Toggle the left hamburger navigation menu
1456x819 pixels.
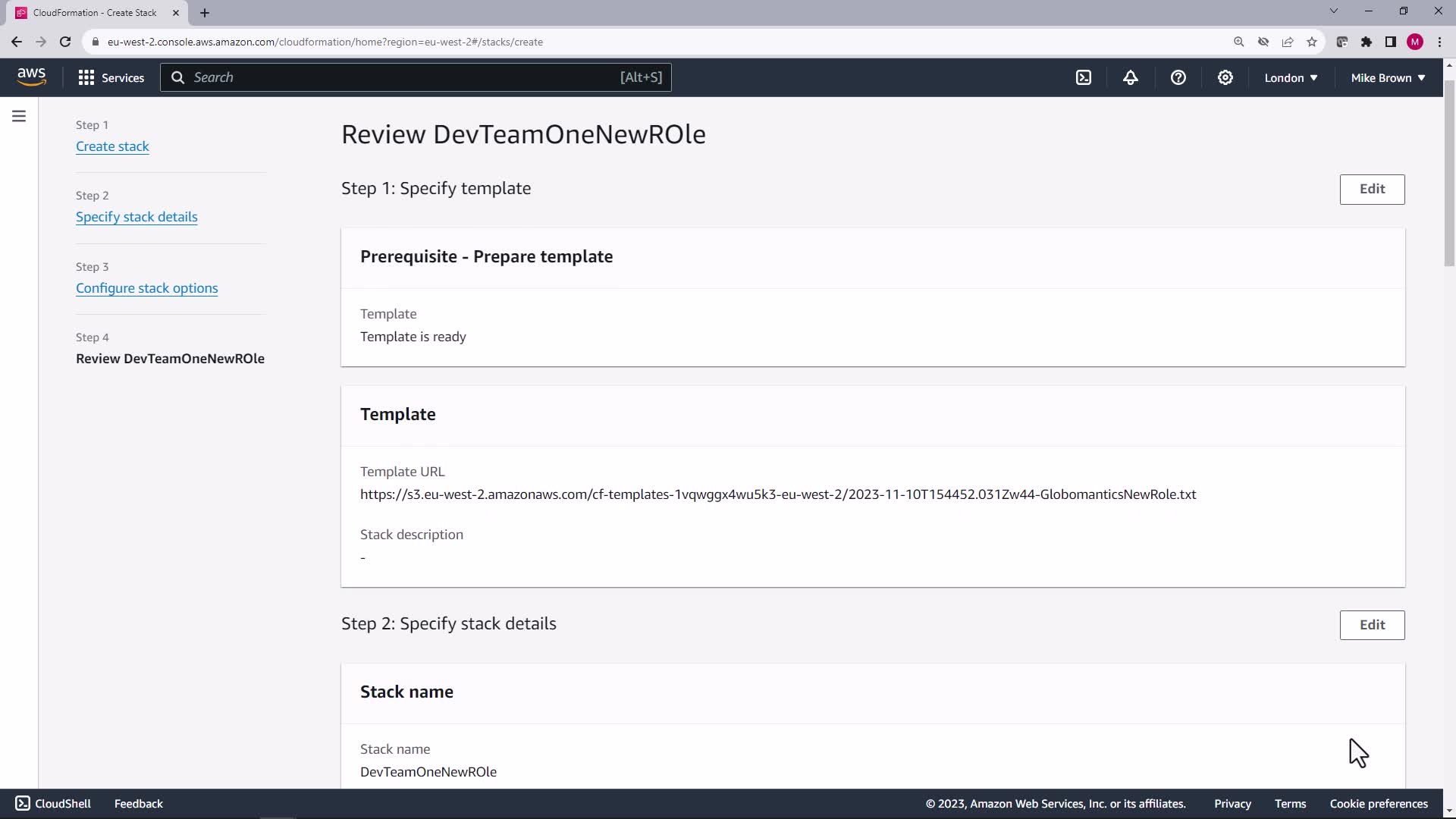click(x=19, y=116)
